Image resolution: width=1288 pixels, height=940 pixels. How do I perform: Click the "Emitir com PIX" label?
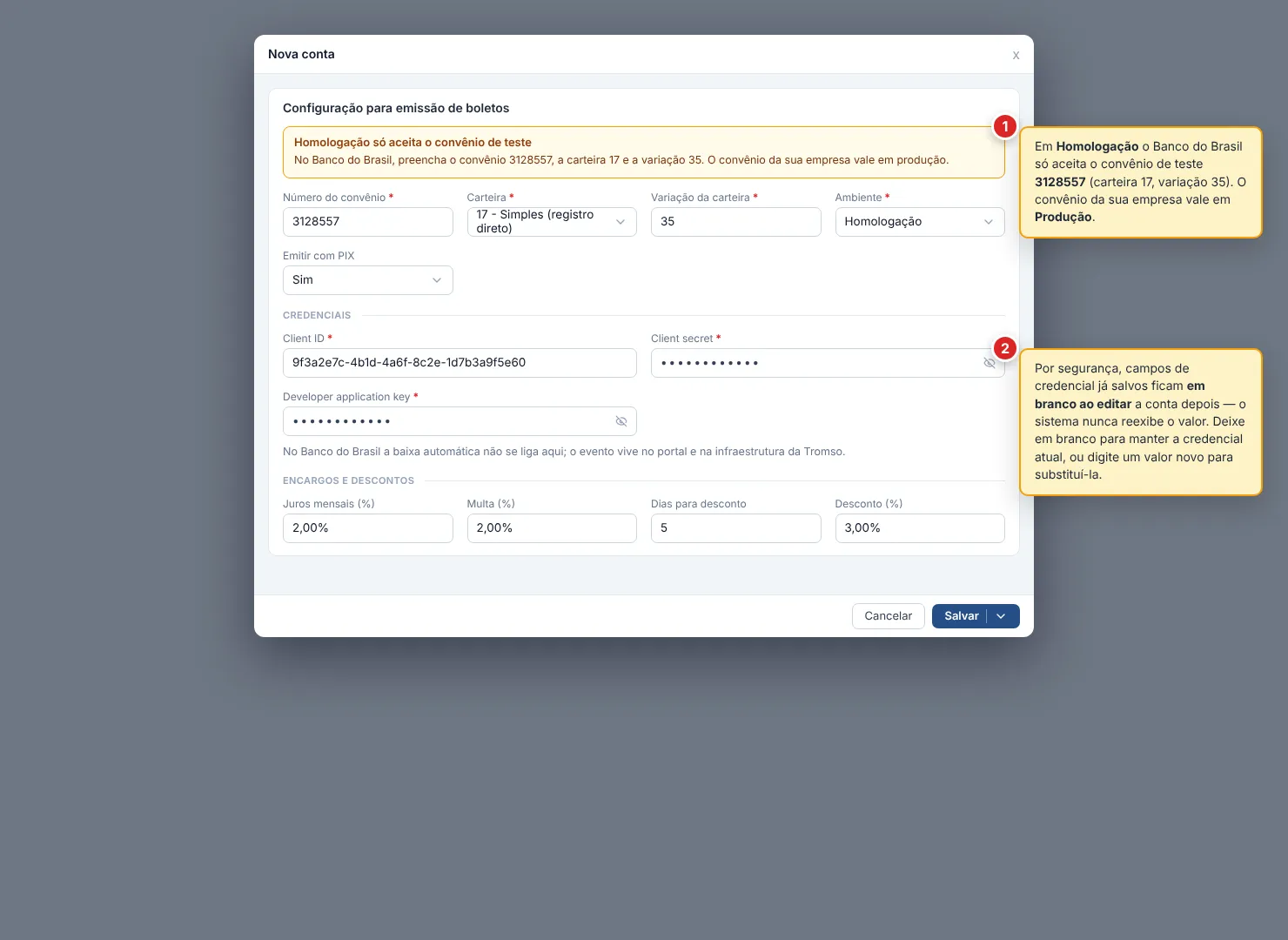(x=319, y=256)
